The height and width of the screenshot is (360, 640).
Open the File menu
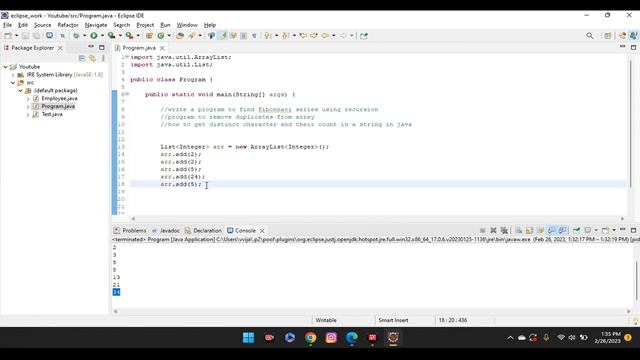(7, 25)
